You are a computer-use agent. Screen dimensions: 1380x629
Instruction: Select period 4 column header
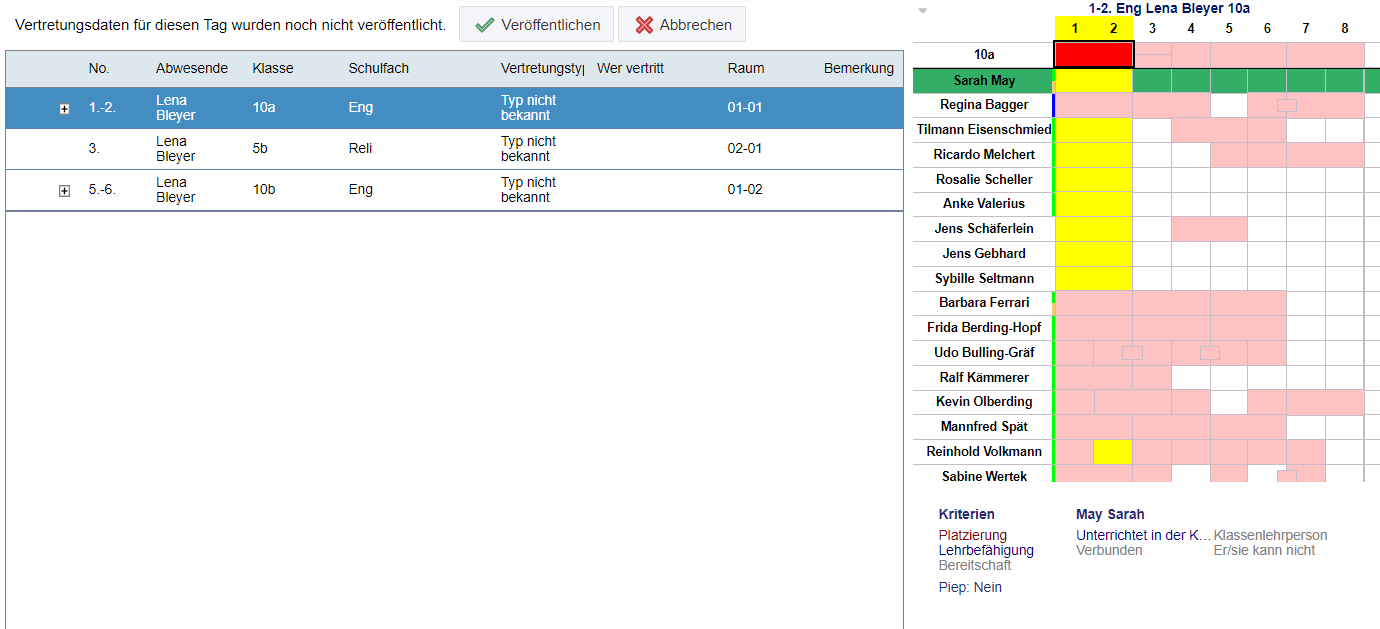1190,29
